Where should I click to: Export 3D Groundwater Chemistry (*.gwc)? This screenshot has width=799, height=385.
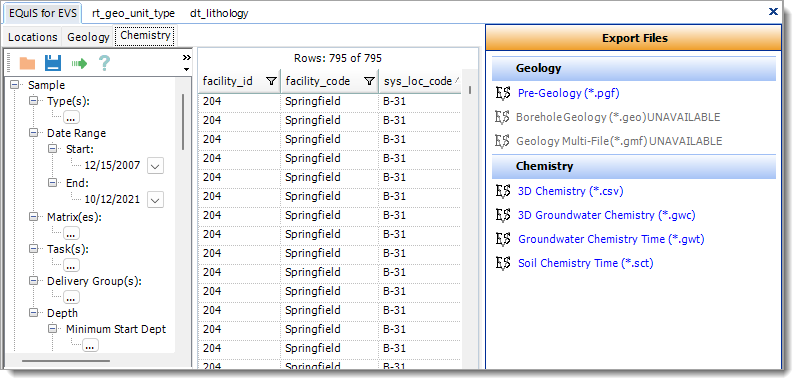click(606, 215)
